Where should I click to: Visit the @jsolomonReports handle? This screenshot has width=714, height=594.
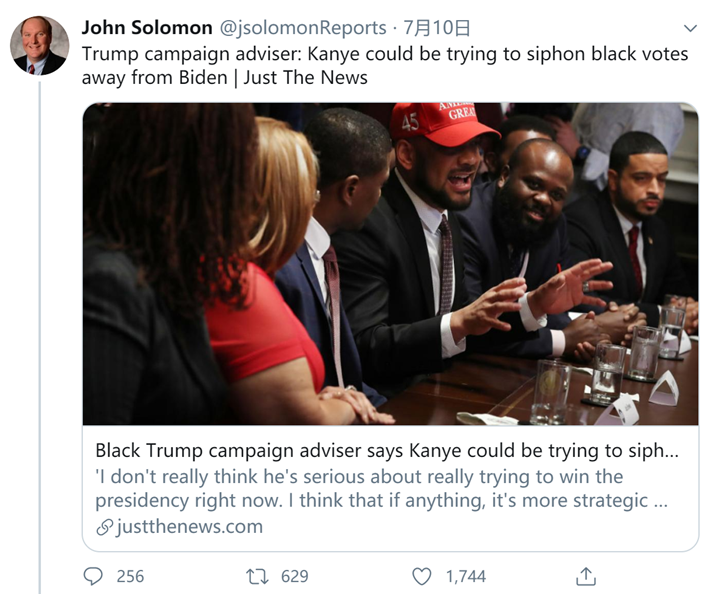click(303, 28)
